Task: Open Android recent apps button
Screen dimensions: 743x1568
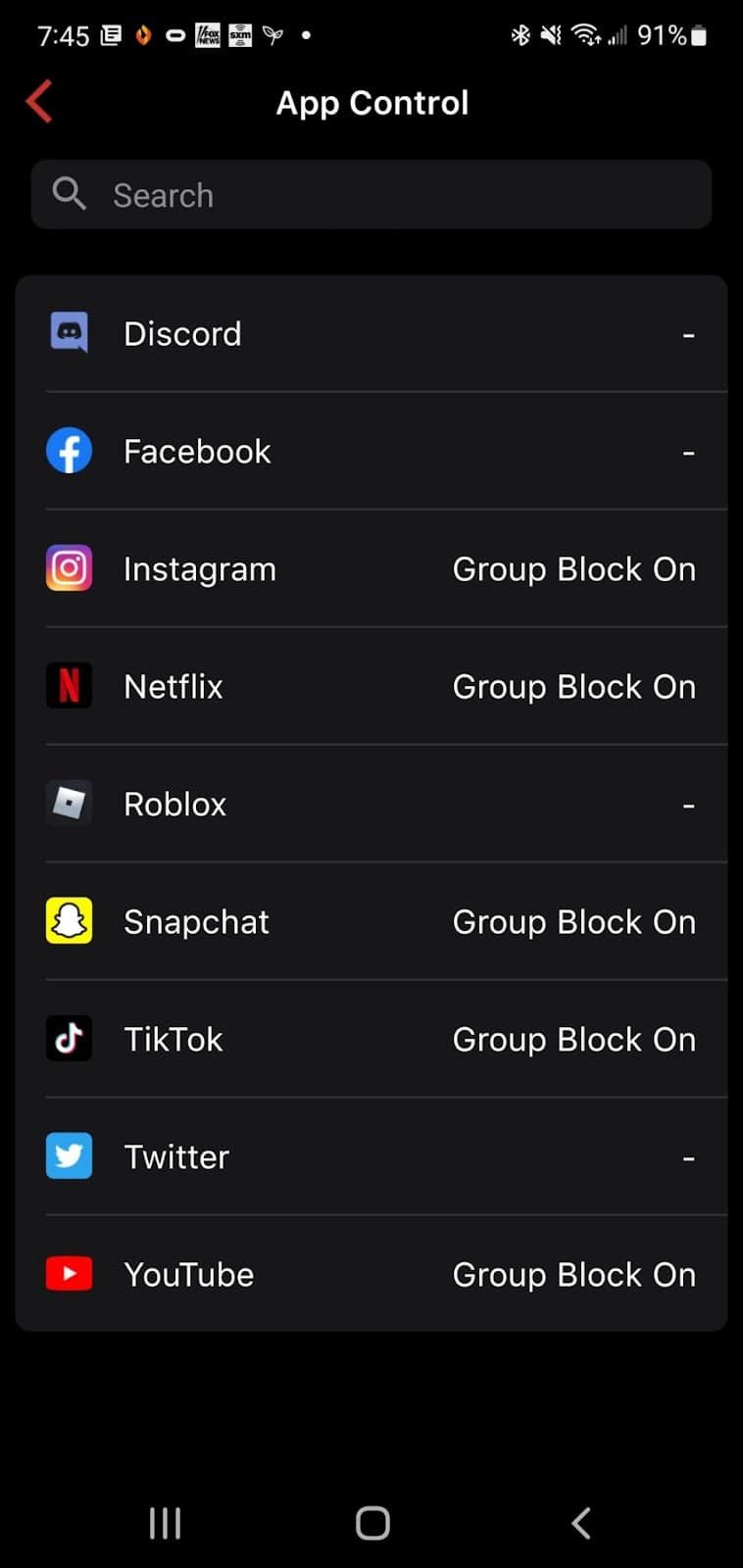Action: (165, 1523)
